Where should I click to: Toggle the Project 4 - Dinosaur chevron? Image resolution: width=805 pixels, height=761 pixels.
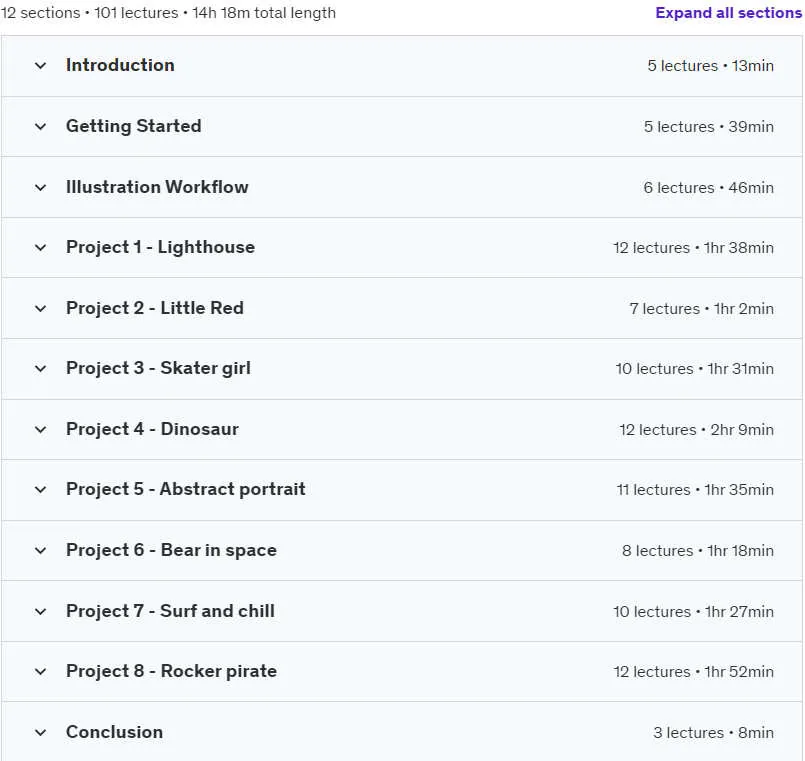(x=41, y=429)
